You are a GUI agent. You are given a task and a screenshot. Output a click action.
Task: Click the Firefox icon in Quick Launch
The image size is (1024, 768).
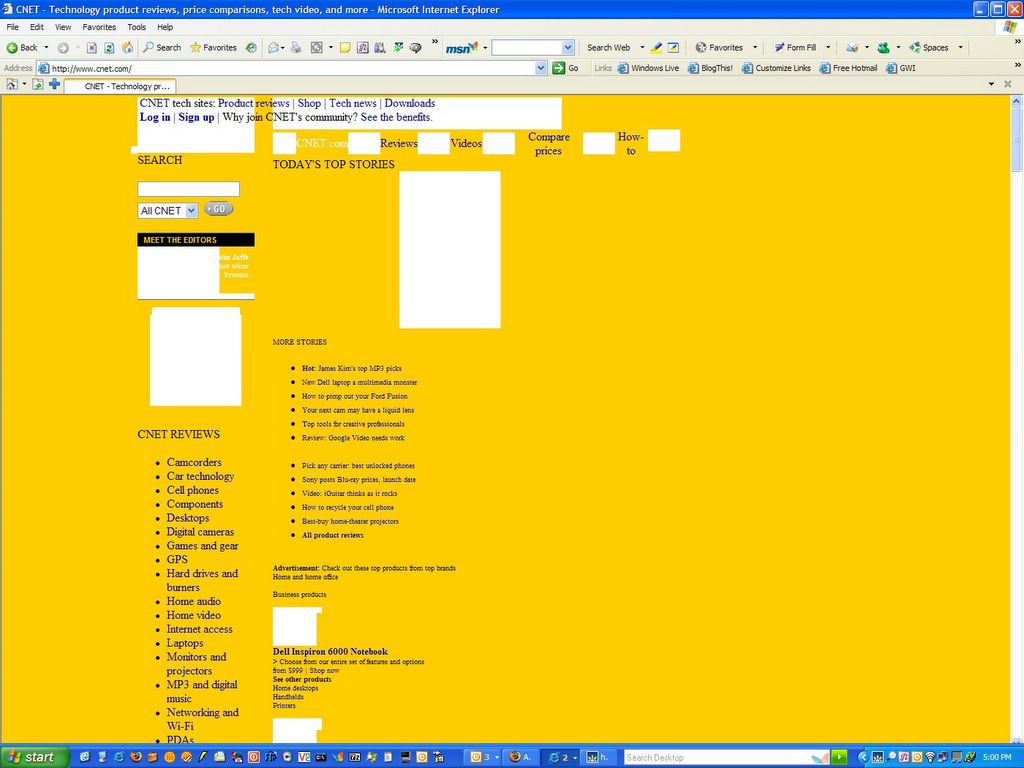[x=136, y=757]
